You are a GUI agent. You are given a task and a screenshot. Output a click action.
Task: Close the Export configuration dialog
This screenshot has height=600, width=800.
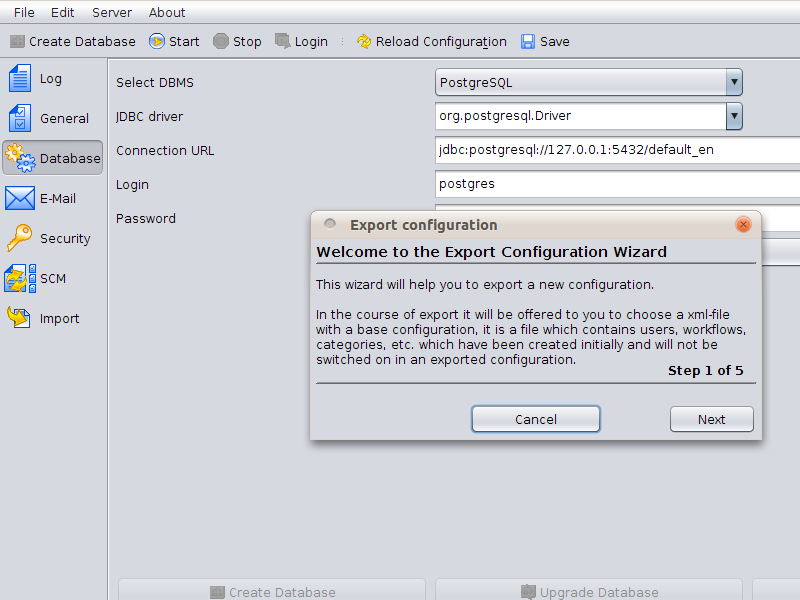743,224
